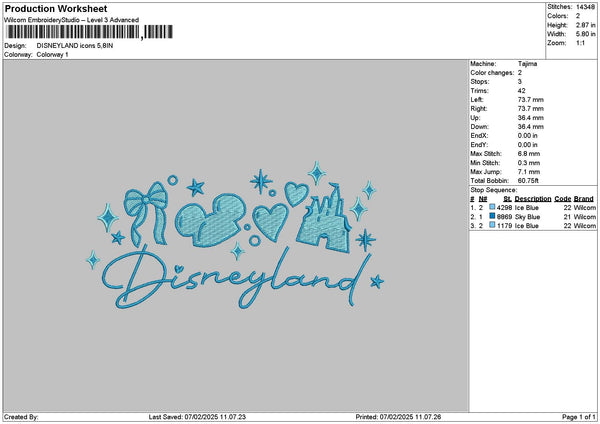Click the EndY value 0.00 in

tap(528, 145)
